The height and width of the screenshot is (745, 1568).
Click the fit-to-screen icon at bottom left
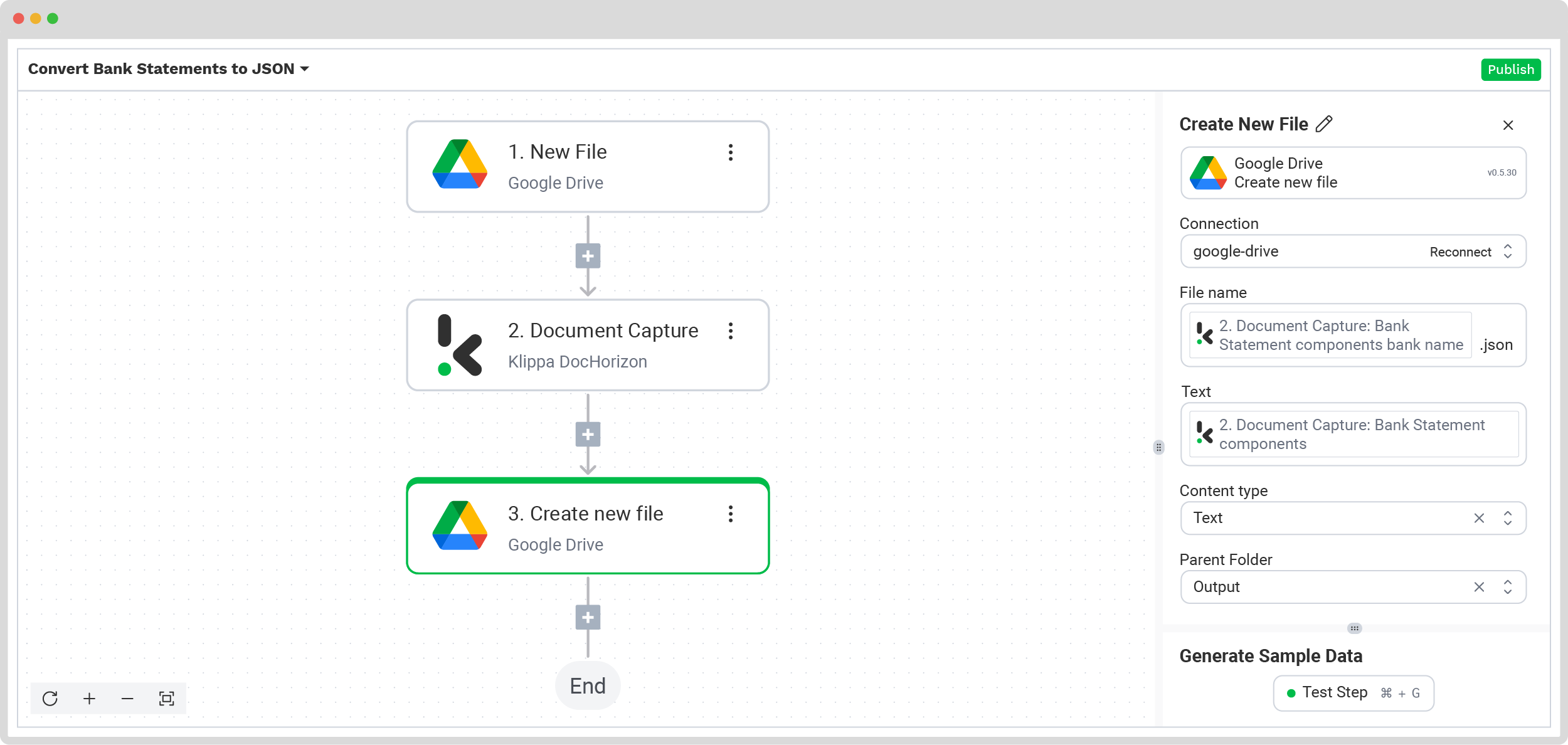pos(167,698)
